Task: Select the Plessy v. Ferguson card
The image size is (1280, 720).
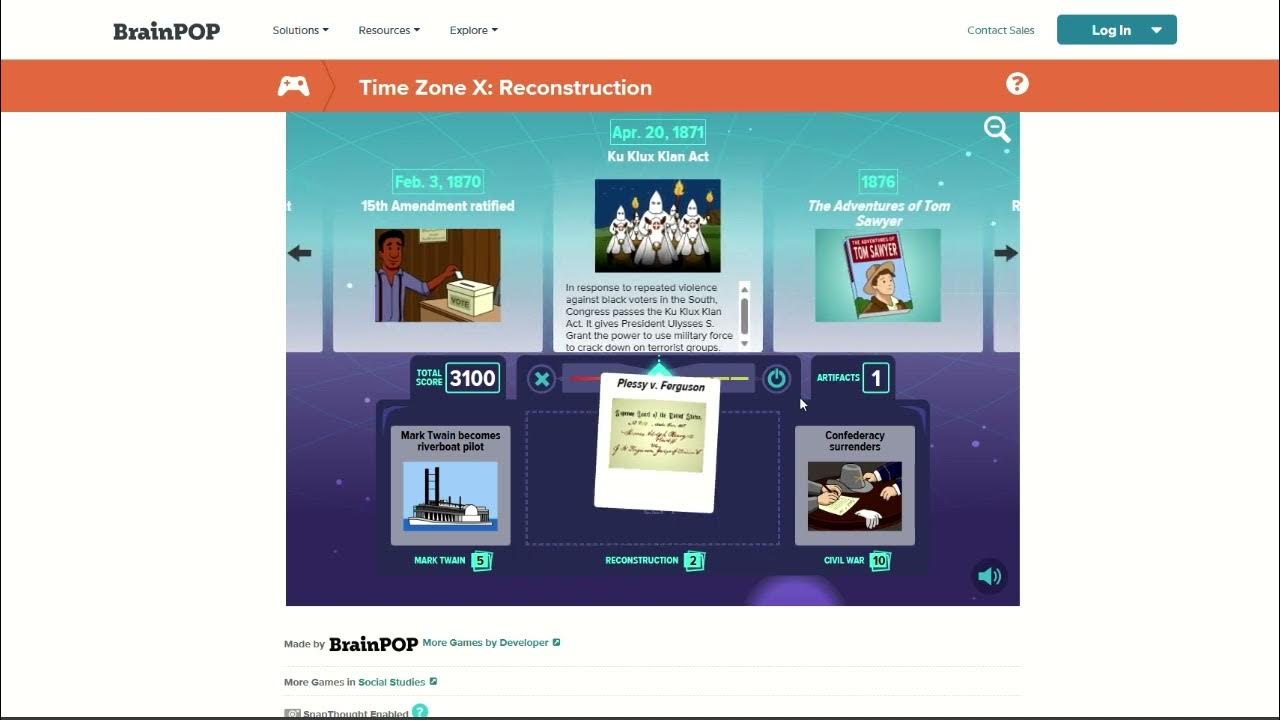Action: coord(657,441)
